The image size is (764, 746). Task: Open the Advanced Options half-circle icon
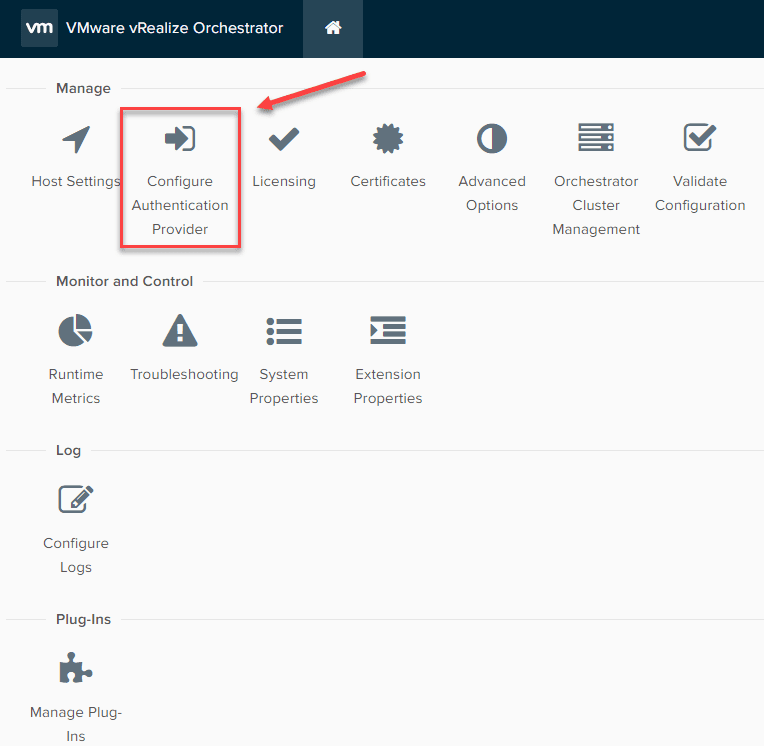[492, 139]
